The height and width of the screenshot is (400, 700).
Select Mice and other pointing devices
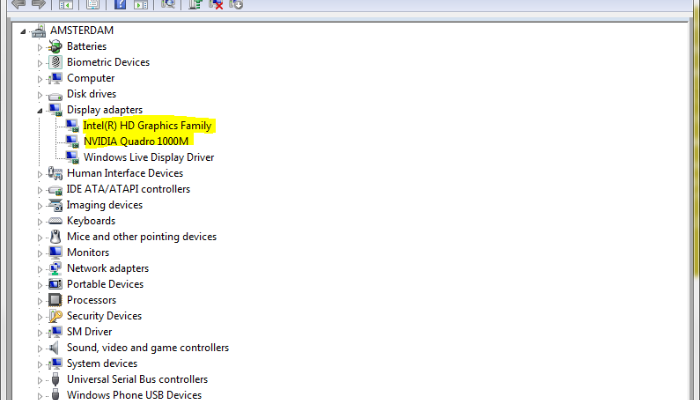pyautogui.click(x=141, y=237)
